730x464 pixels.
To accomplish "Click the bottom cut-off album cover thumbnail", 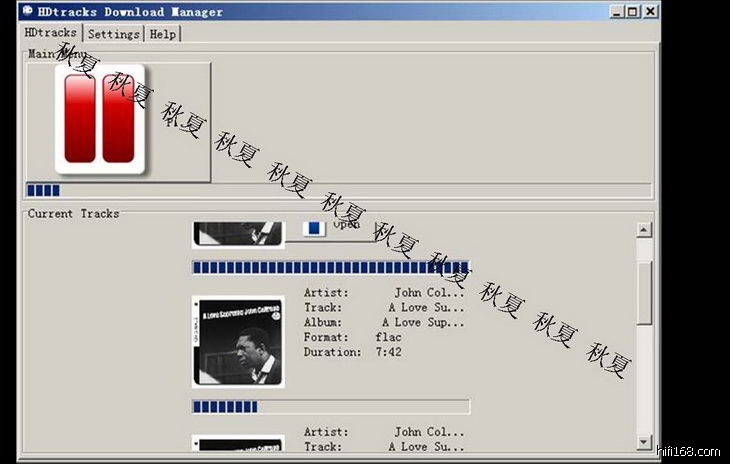I will point(237,443).
